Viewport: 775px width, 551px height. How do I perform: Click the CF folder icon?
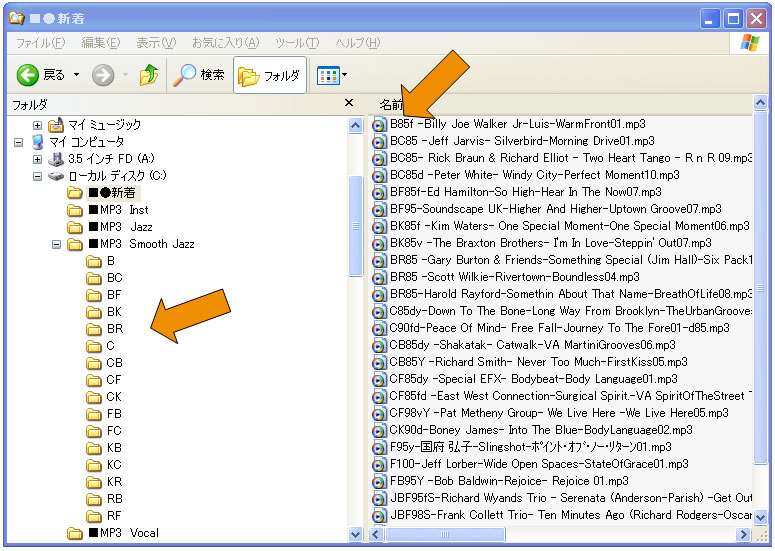point(94,380)
